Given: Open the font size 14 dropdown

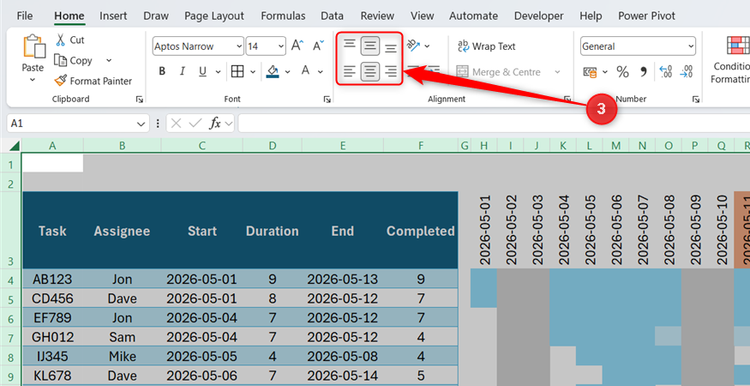Looking at the screenshot, I should pos(281,46).
